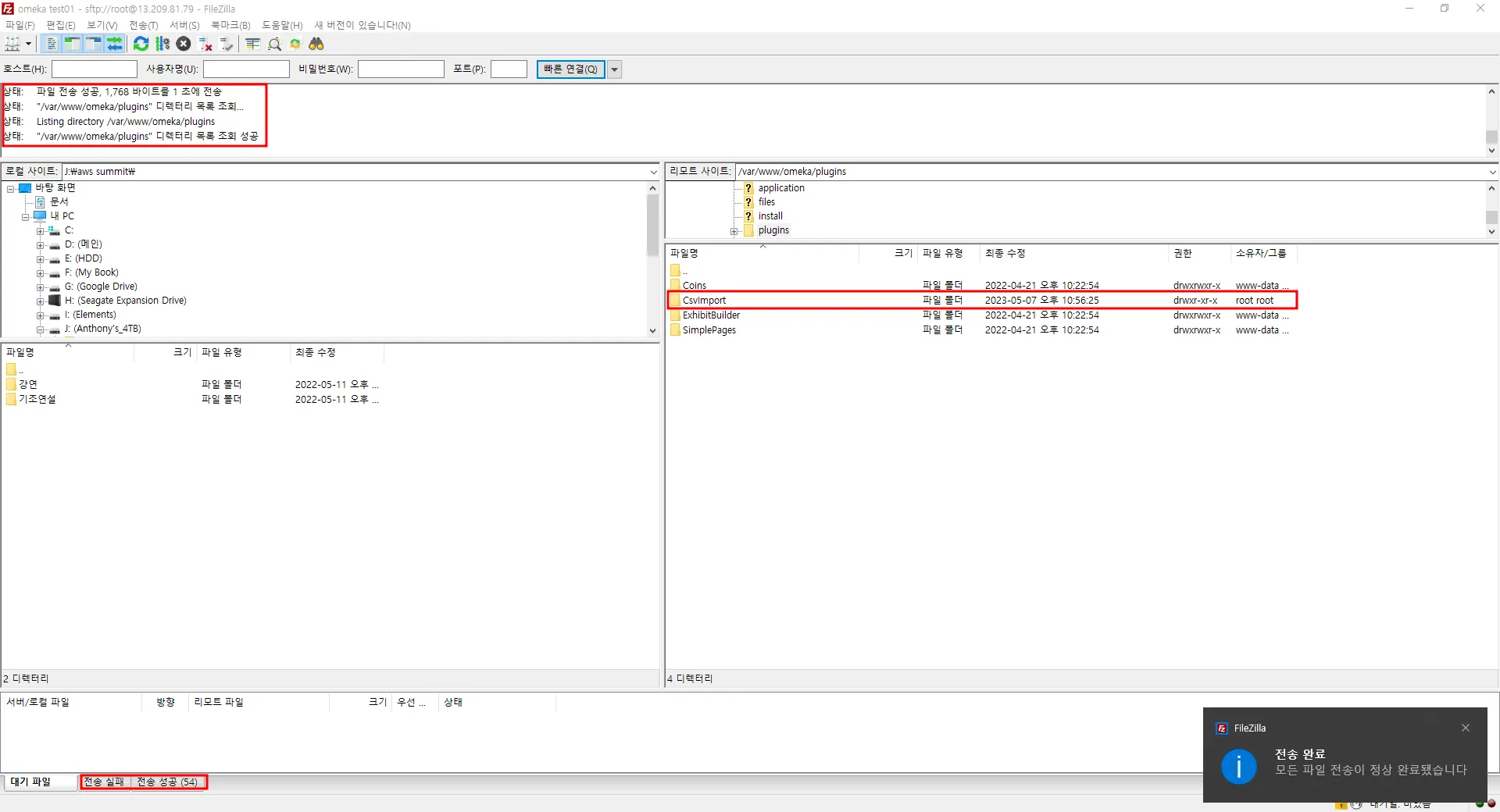This screenshot has height=812, width=1500.
Task: Toggle message log display
Action: click(51, 45)
